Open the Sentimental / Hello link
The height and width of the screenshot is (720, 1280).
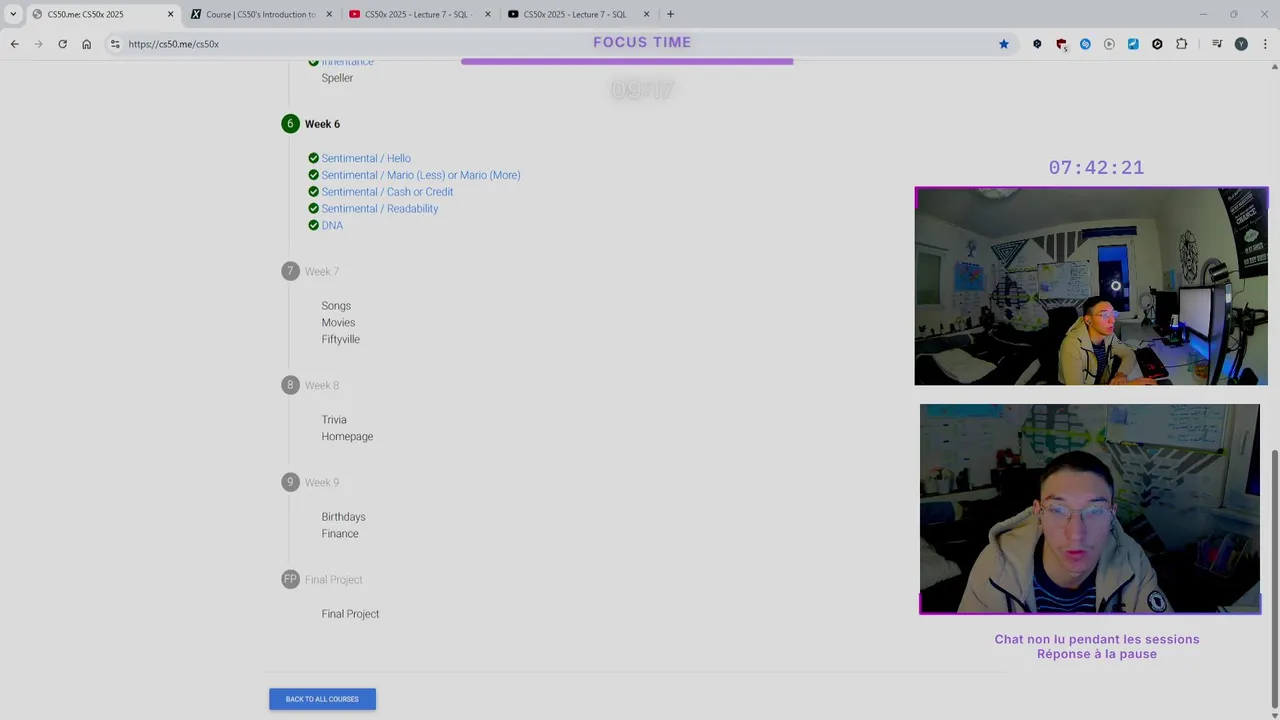[366, 158]
